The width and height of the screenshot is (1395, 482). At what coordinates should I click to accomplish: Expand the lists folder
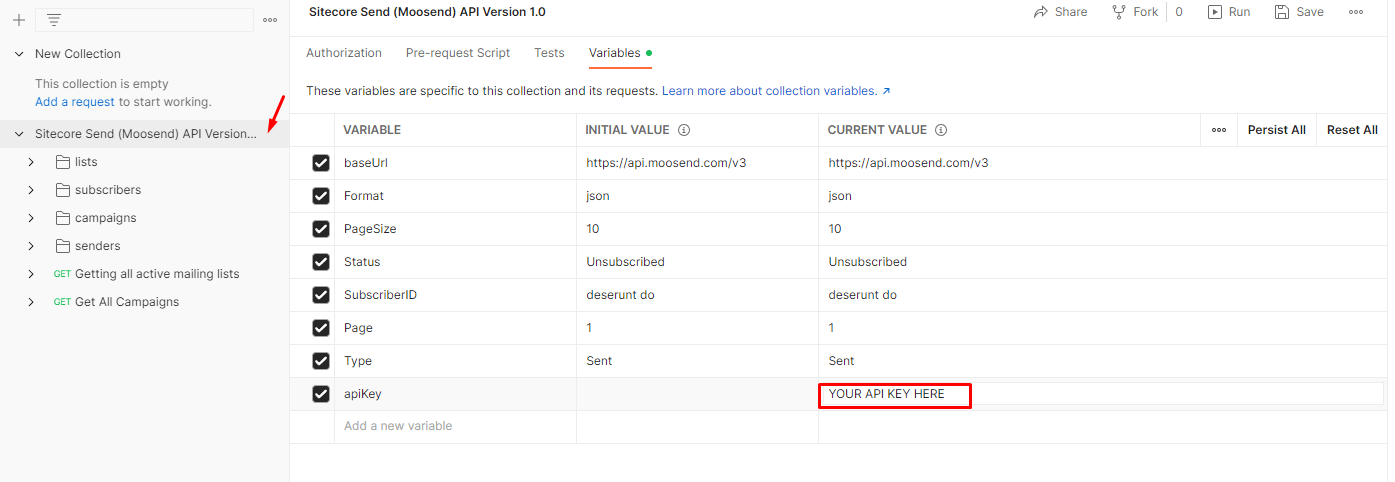coord(31,162)
